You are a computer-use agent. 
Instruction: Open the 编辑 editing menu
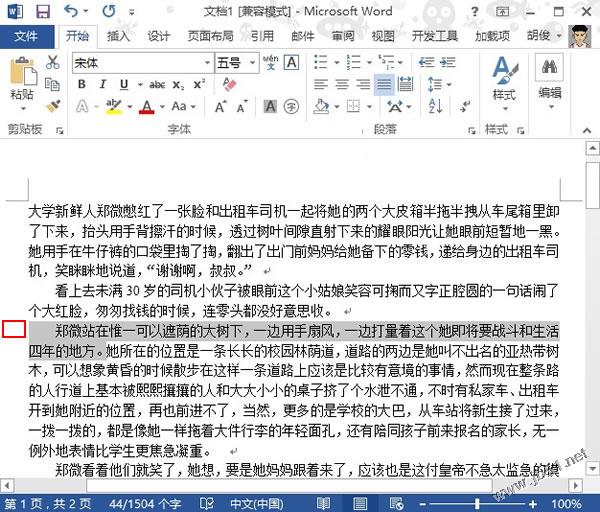(x=549, y=81)
